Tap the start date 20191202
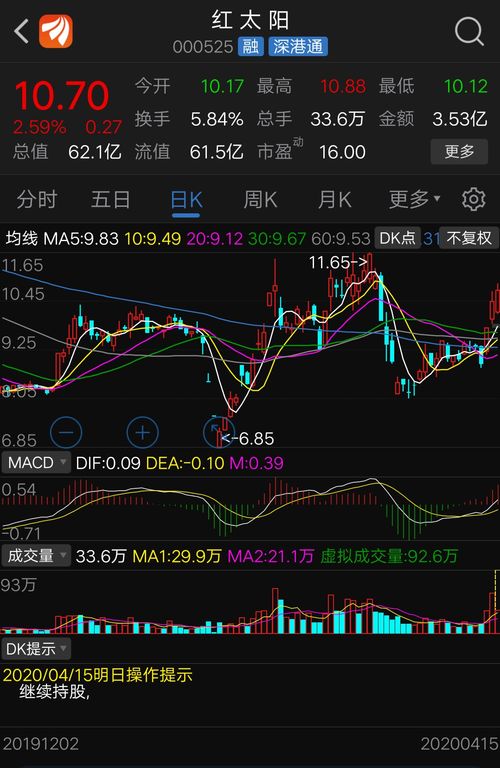 [41, 744]
